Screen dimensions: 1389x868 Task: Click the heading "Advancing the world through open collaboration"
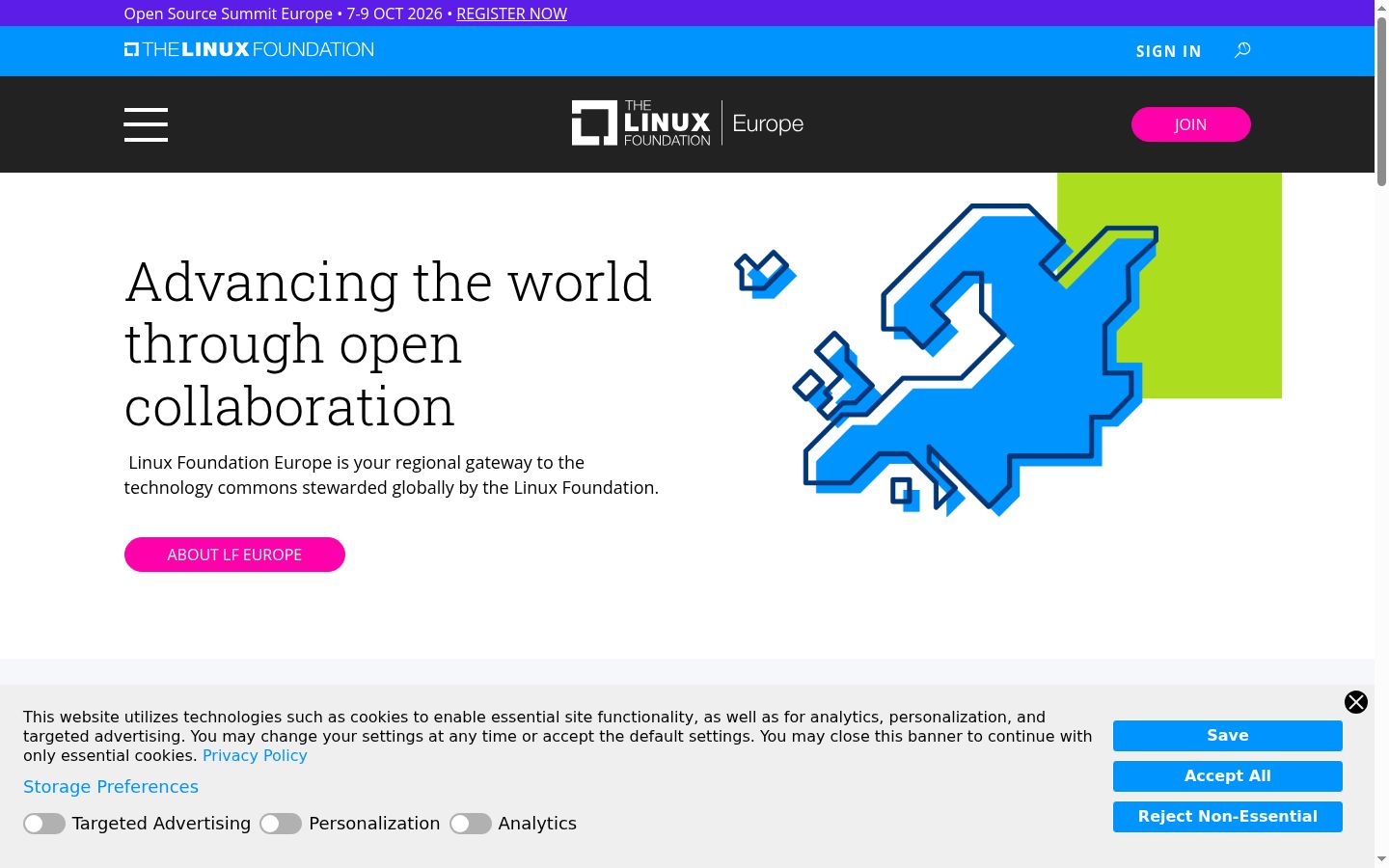pyautogui.click(x=389, y=343)
